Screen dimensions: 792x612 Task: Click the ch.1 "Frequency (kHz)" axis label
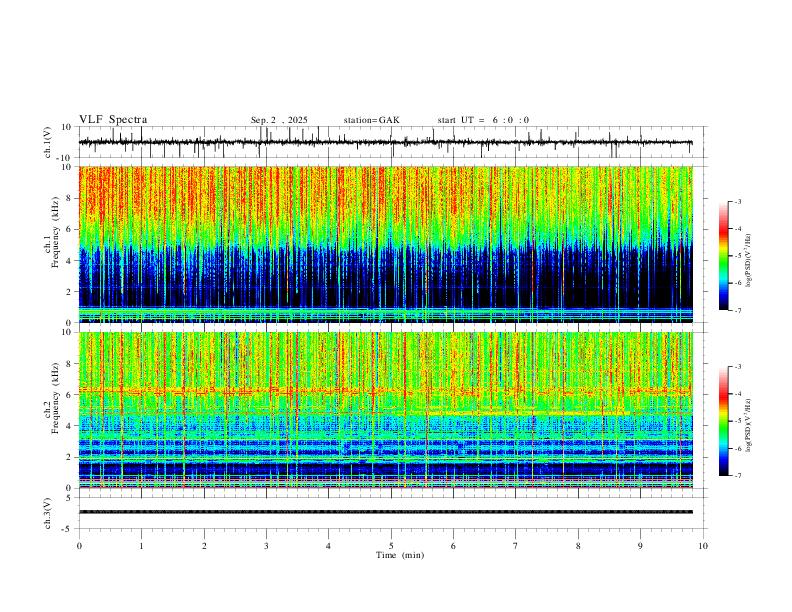pyautogui.click(x=55, y=233)
